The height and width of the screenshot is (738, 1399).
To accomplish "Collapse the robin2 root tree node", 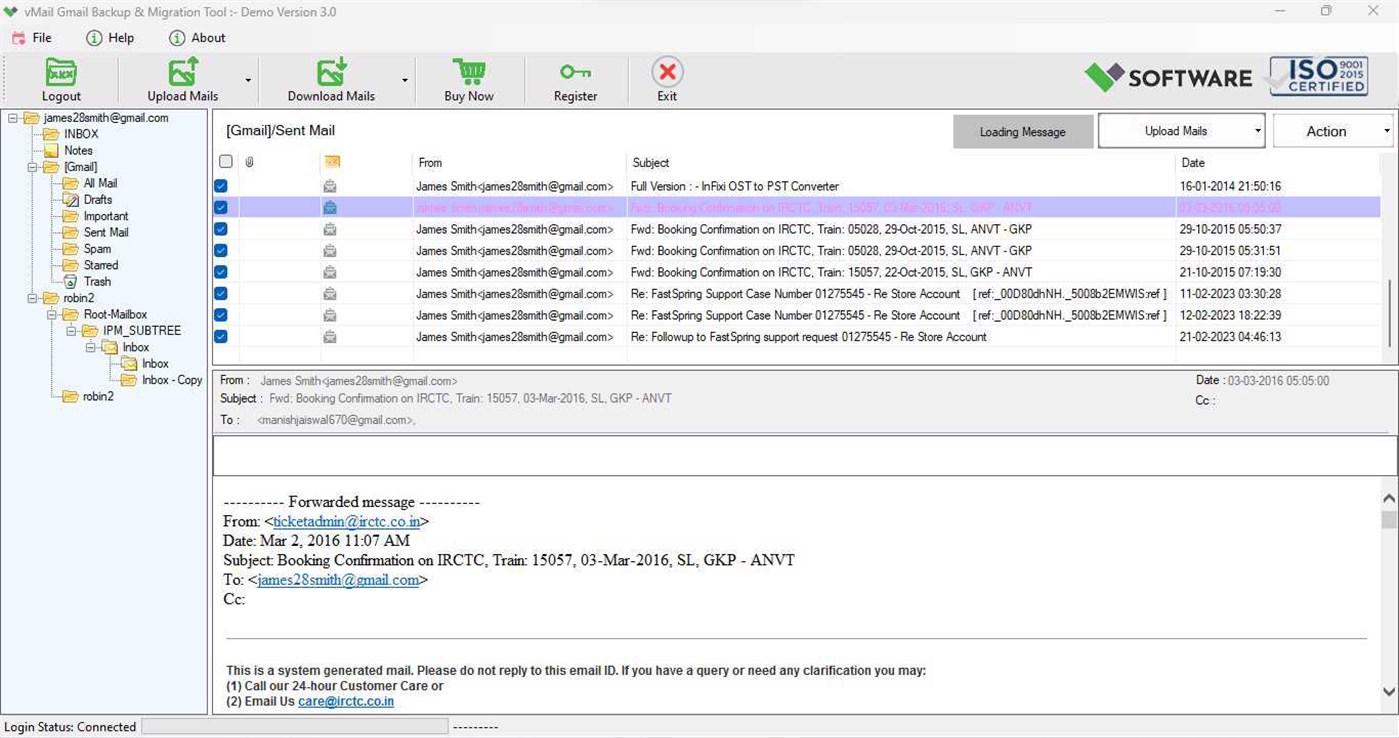I will click(32, 298).
